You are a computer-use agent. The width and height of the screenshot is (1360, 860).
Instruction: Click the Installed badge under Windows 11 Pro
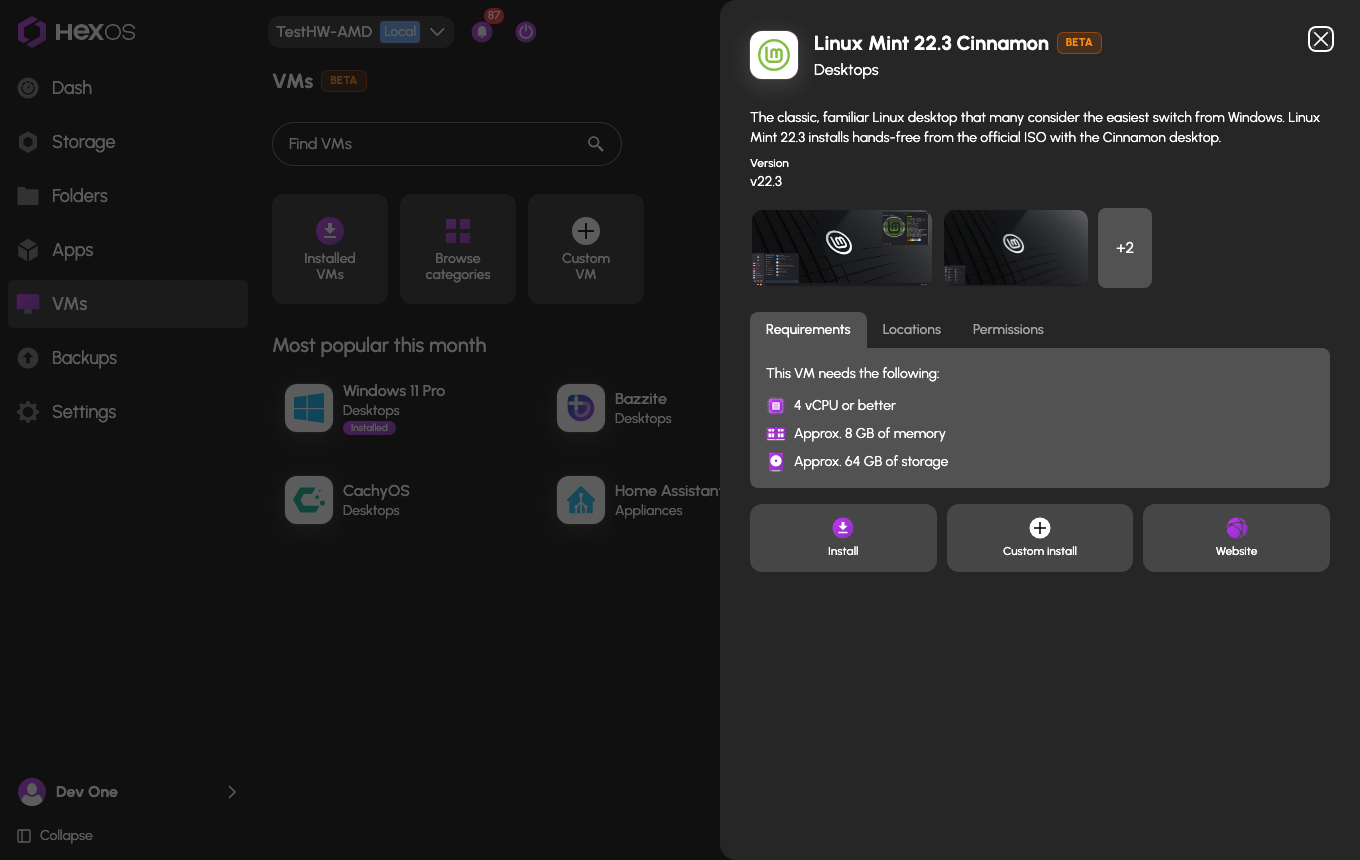369,428
